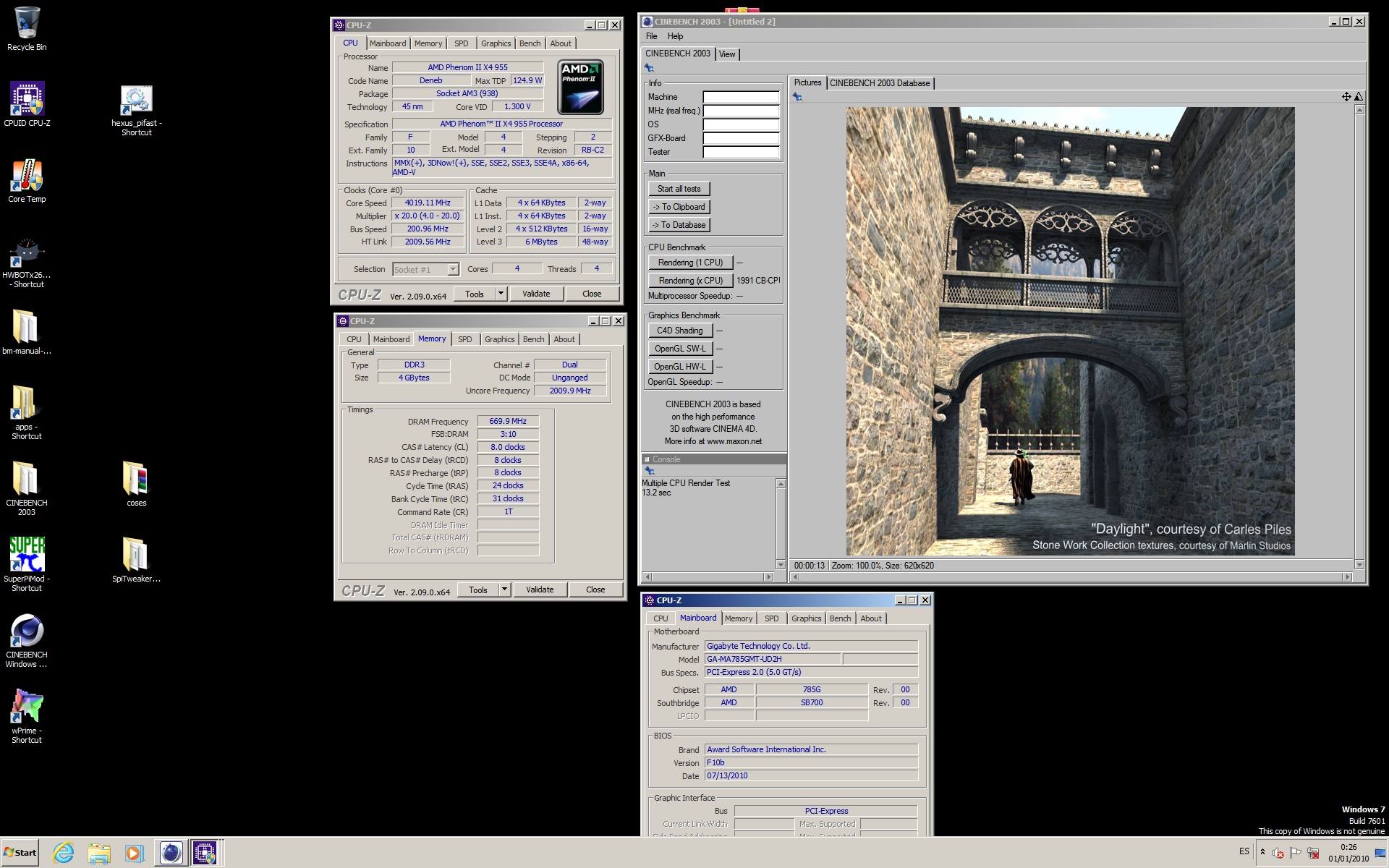This screenshot has height=868, width=1389.
Task: Select hexus_pifast shortcut icon
Action: [136, 111]
